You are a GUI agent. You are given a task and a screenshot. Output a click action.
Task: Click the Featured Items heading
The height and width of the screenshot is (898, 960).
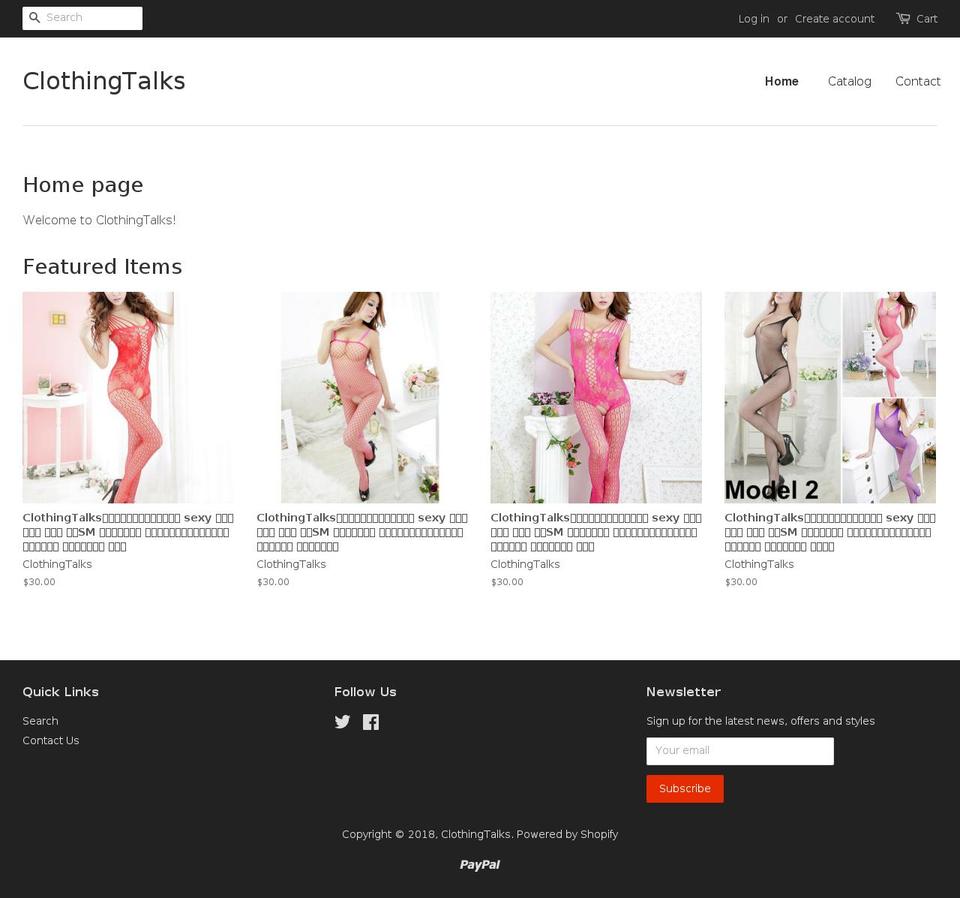click(x=102, y=267)
